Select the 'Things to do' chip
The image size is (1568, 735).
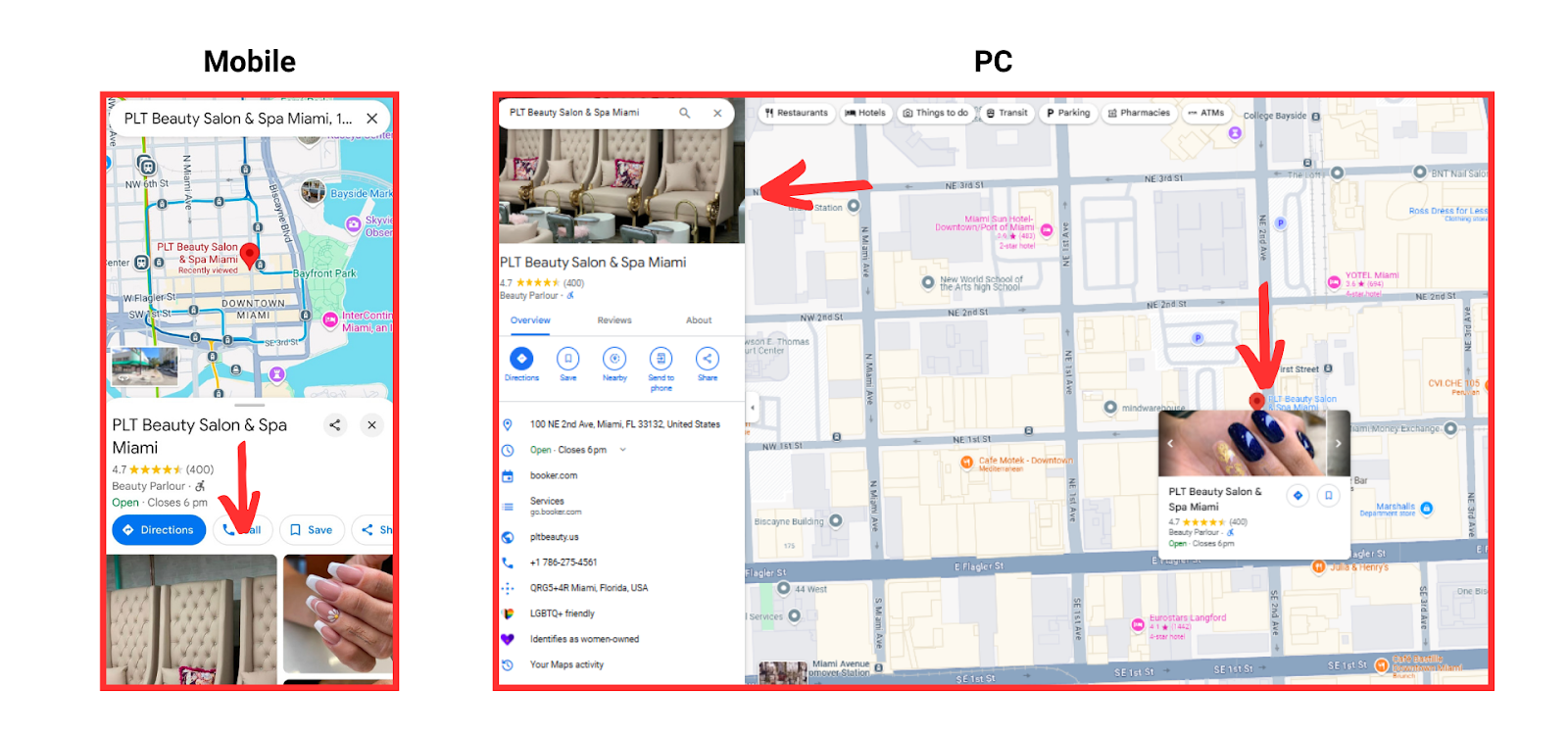coord(935,113)
